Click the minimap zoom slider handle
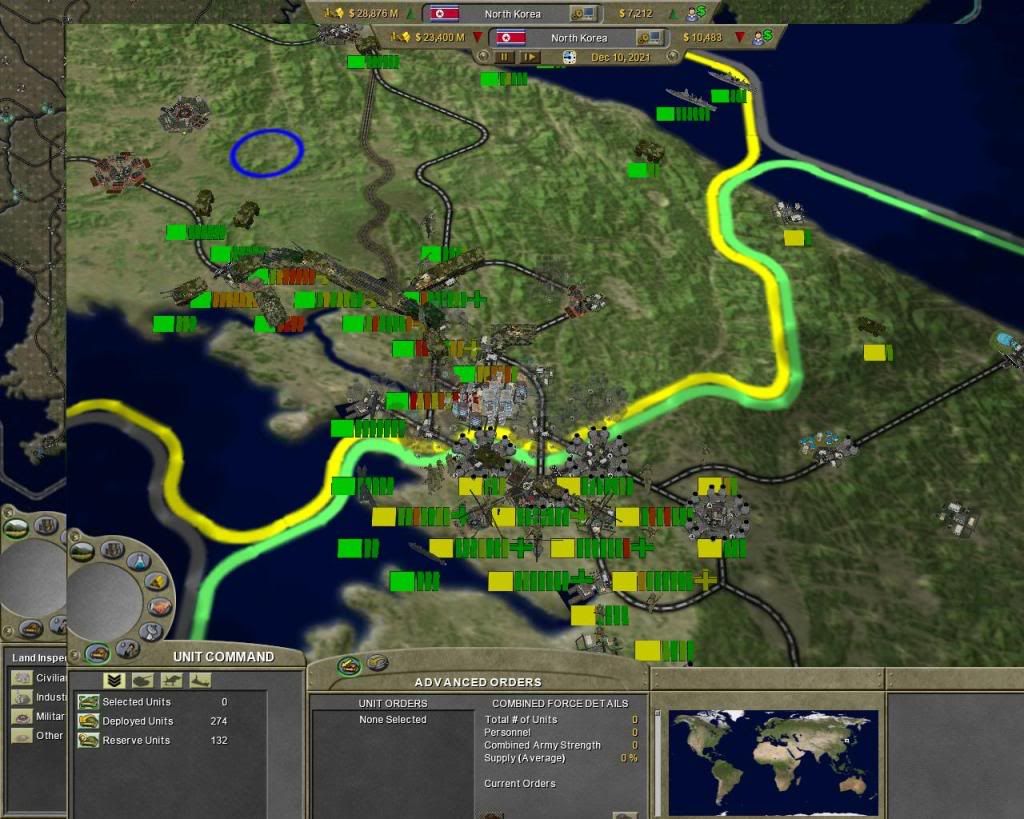Image resolution: width=1024 pixels, height=819 pixels. tap(658, 714)
